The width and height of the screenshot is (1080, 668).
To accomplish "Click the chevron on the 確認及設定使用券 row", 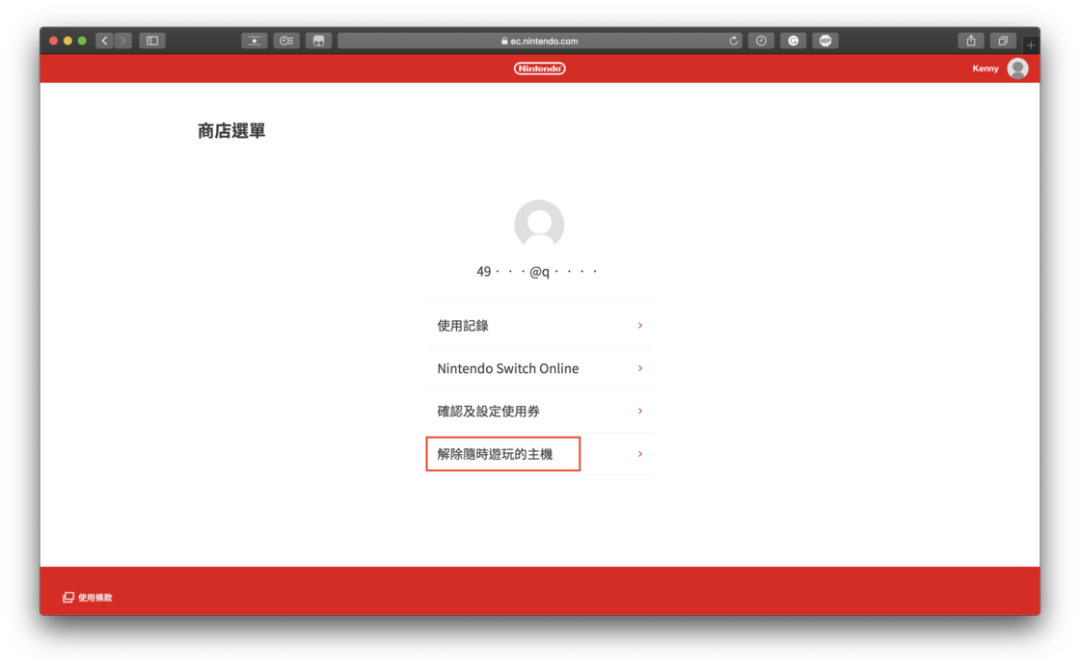I will click(x=640, y=411).
